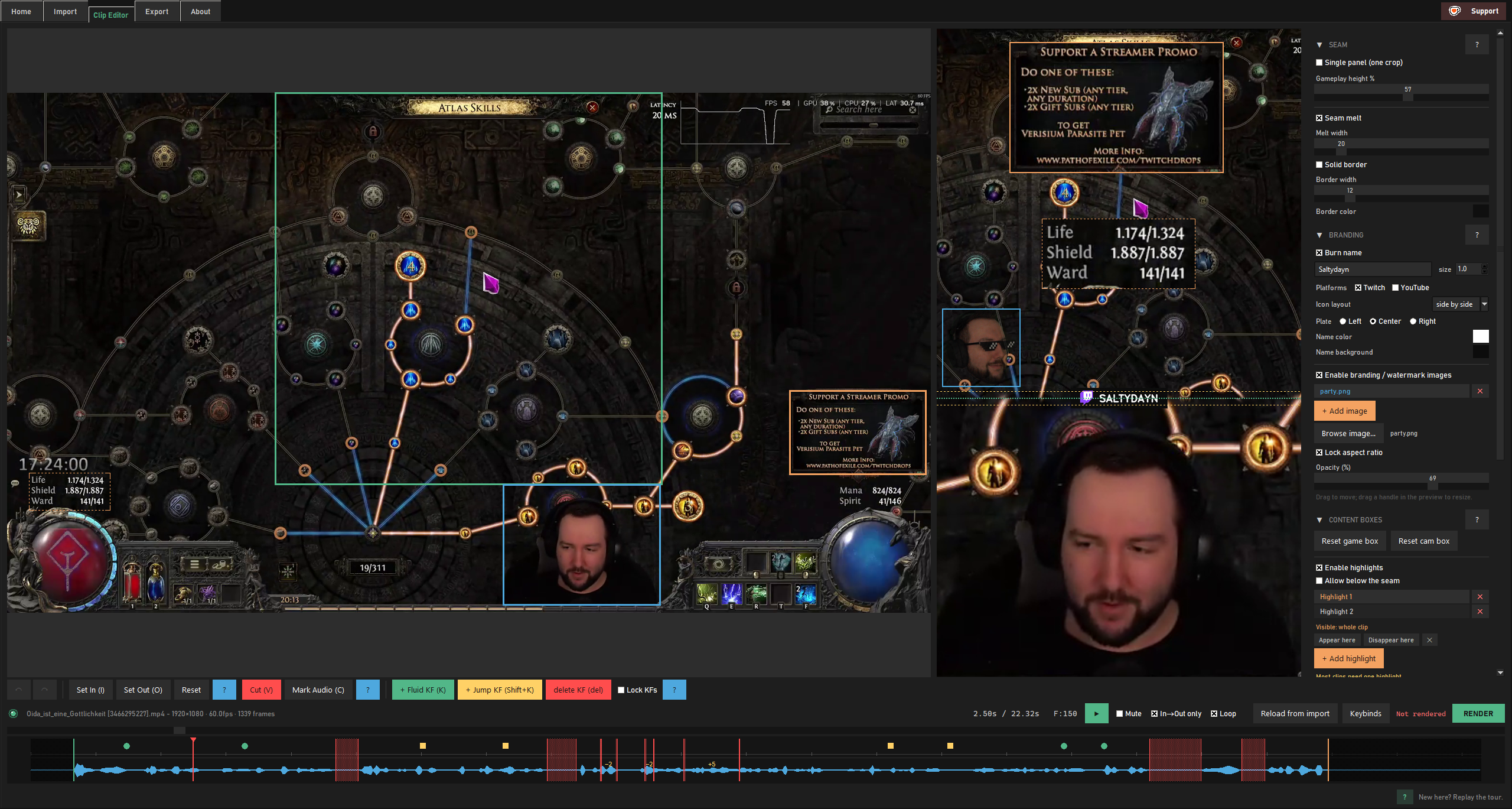Increase name size with the stepper arrows
Image resolution: width=1512 pixels, height=809 pixels.
tap(1484, 267)
